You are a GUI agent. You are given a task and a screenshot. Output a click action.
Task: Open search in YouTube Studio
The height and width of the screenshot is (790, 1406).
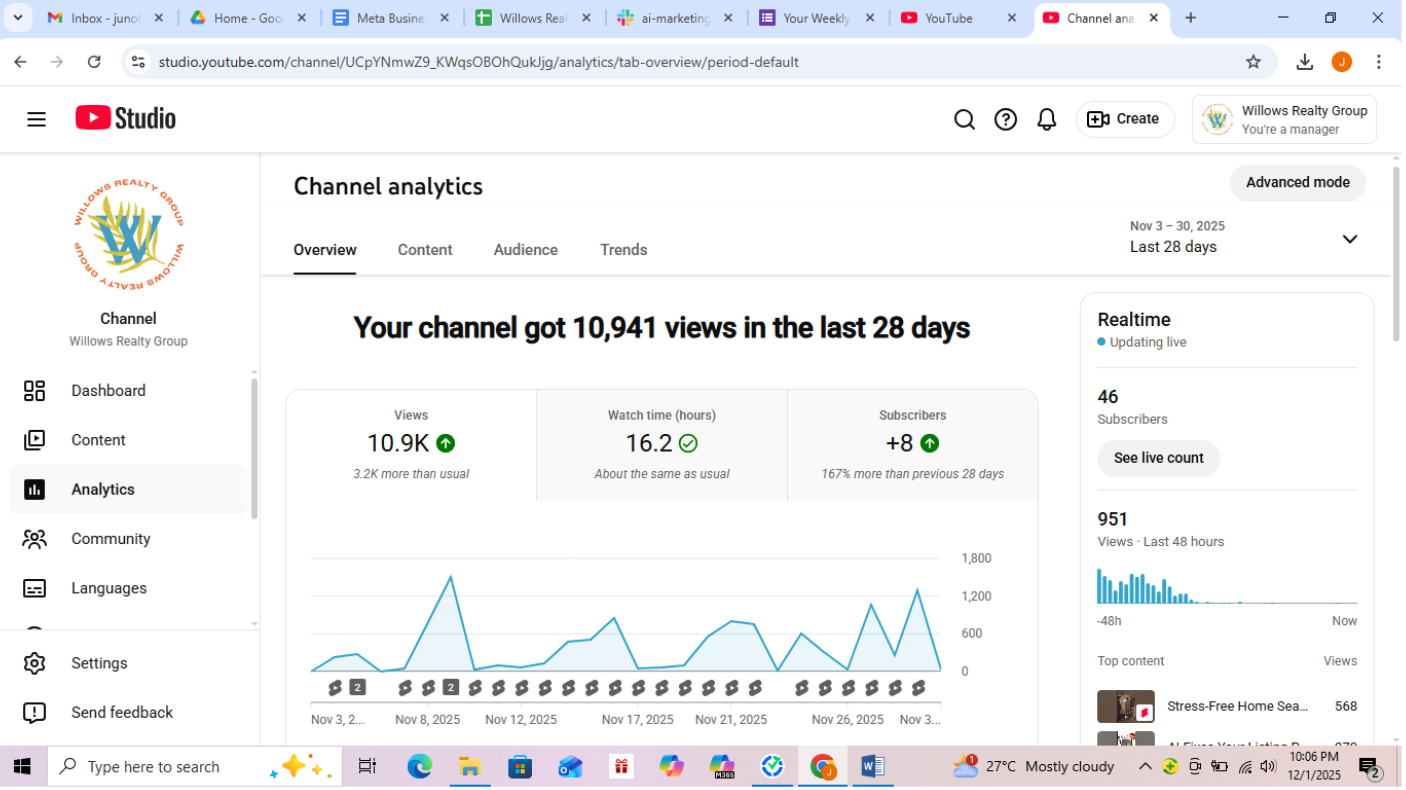tap(964, 119)
